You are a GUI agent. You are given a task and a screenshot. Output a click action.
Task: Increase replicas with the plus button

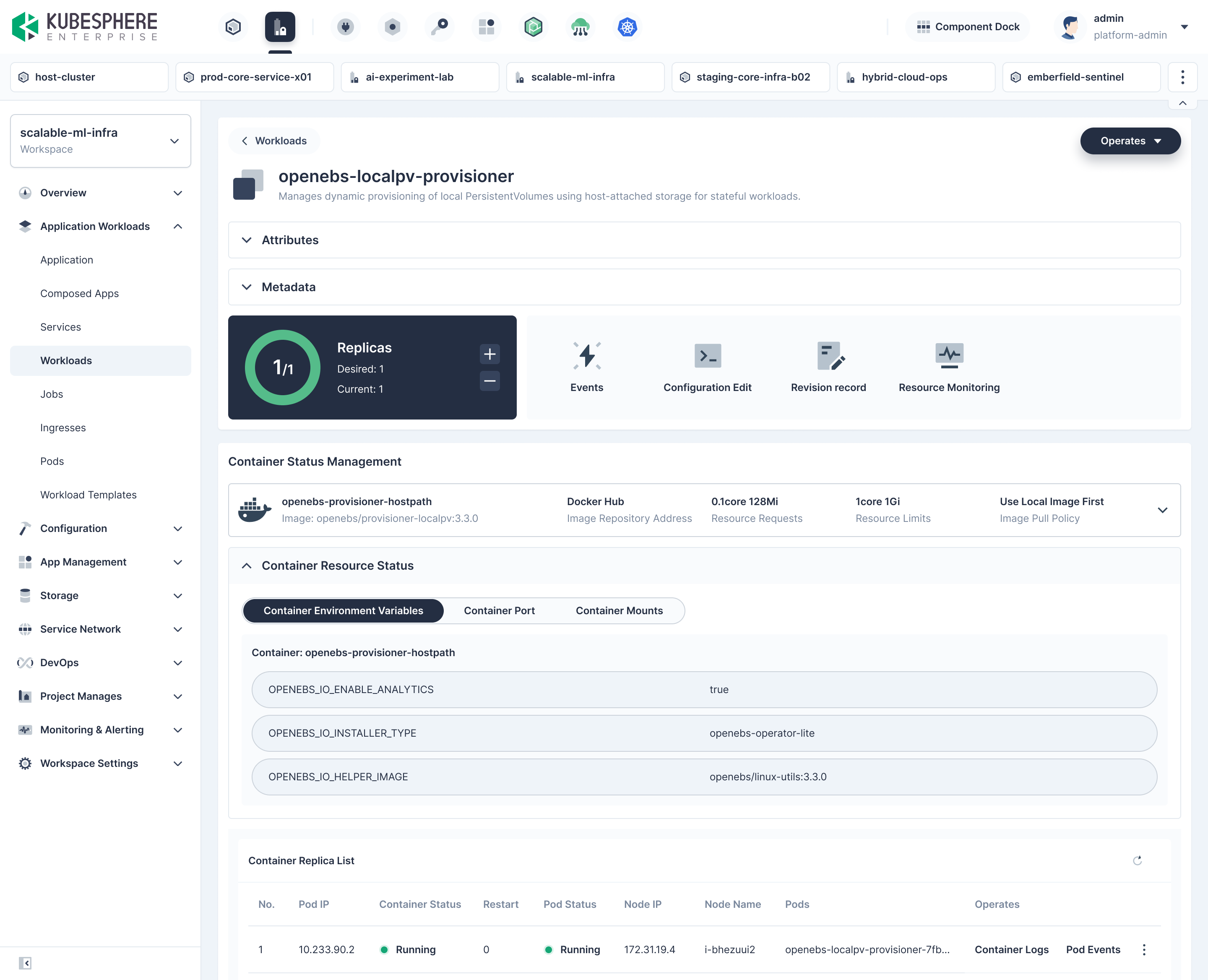click(x=489, y=354)
